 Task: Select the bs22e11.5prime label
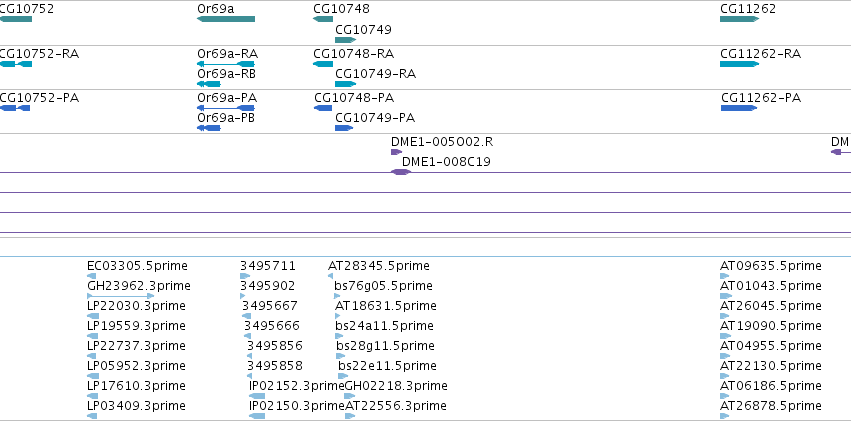pyautogui.click(x=387, y=366)
